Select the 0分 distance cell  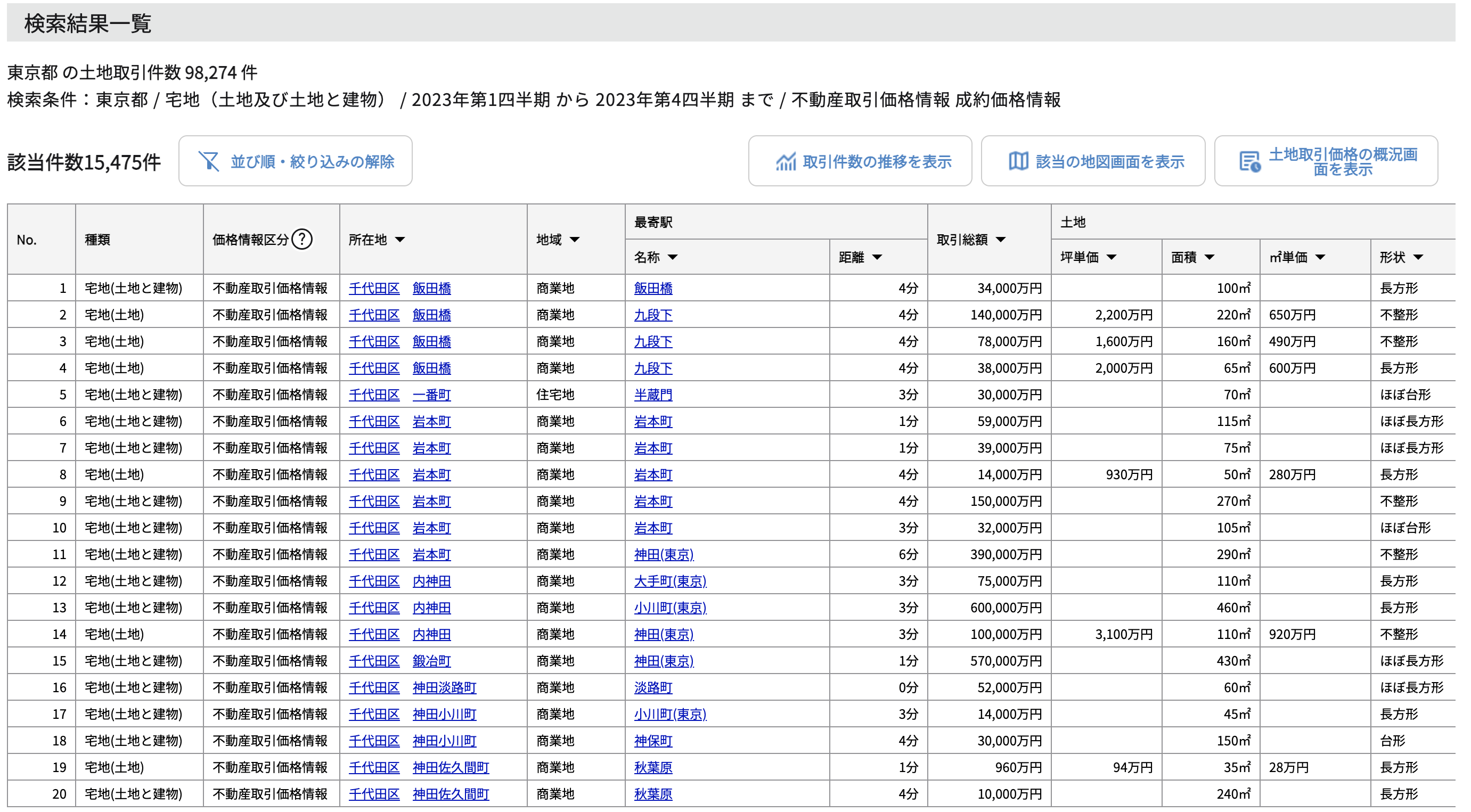(x=879, y=688)
